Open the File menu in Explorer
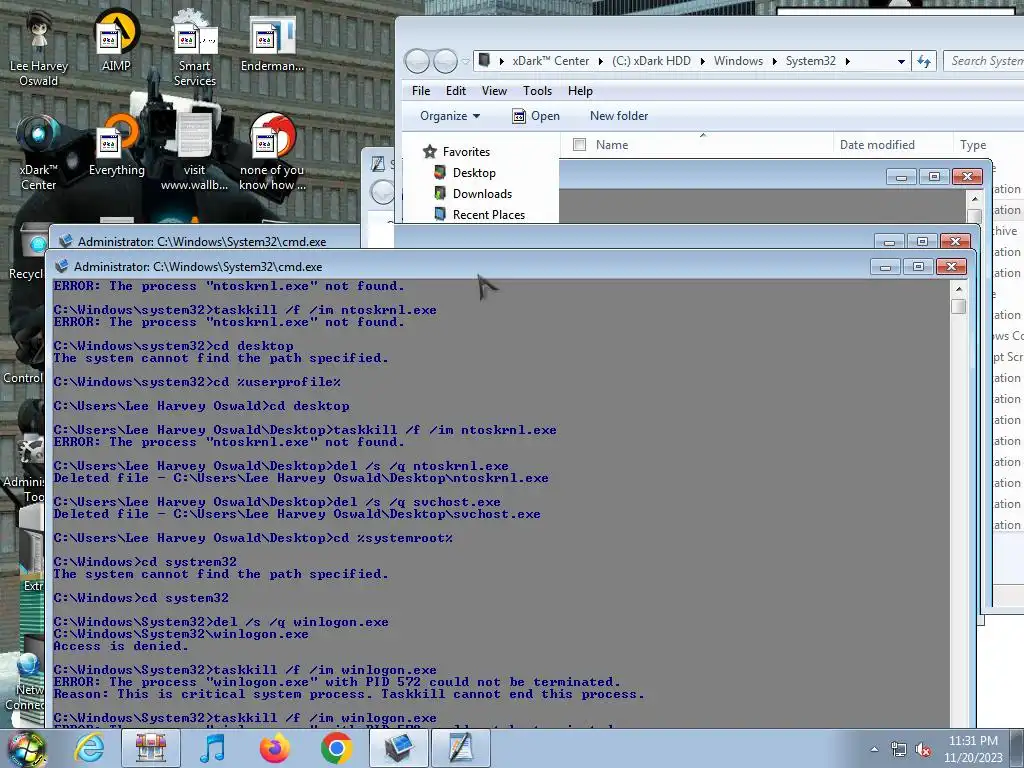The width and height of the screenshot is (1024, 768). point(421,91)
